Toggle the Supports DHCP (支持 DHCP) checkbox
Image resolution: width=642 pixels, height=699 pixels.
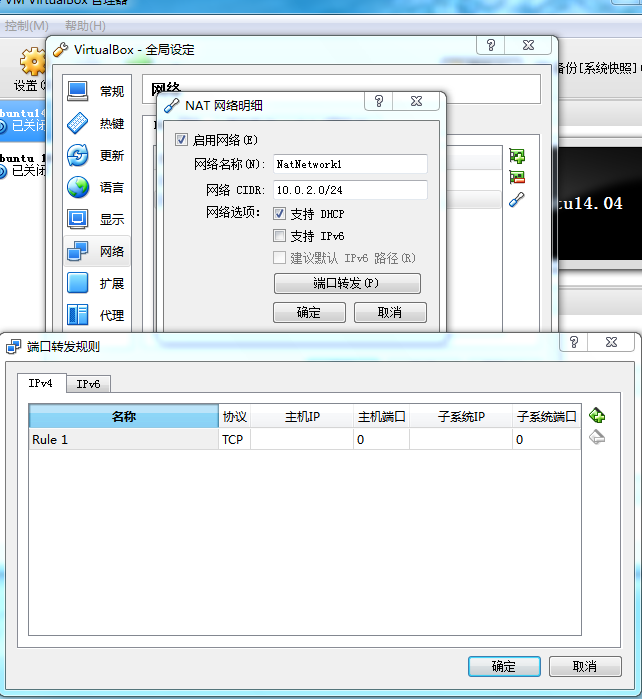click(280, 214)
